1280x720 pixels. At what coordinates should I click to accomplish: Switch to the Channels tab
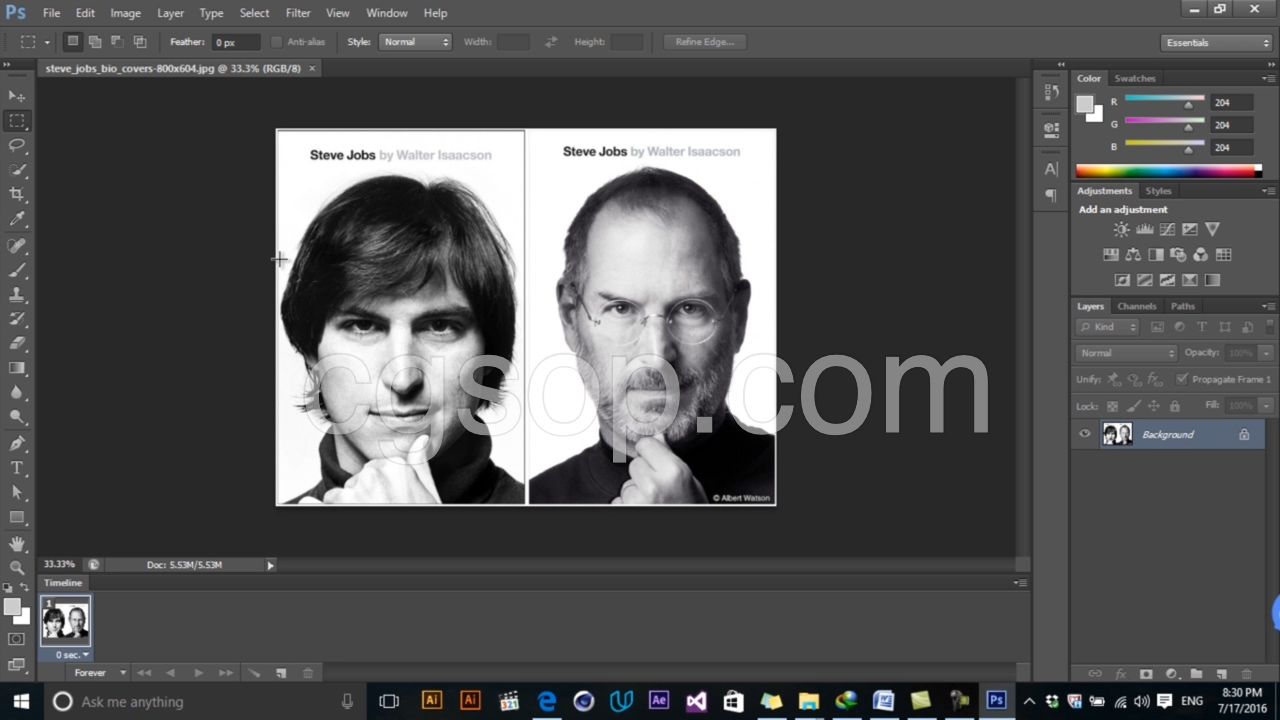[x=1137, y=306]
